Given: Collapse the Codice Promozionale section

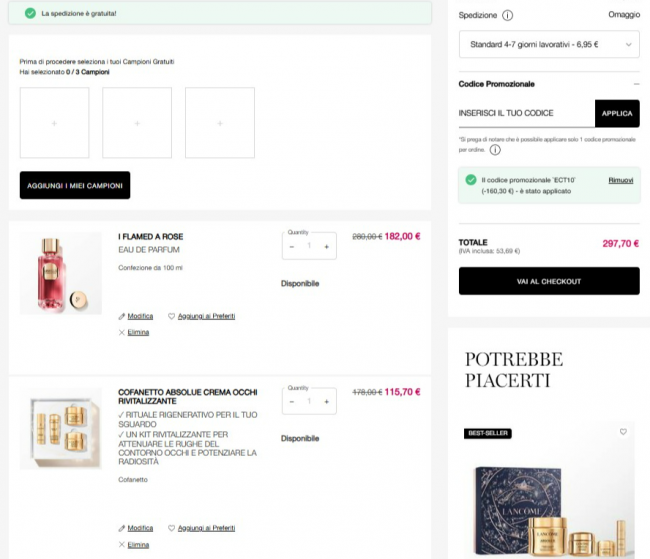Looking at the screenshot, I should (636, 84).
